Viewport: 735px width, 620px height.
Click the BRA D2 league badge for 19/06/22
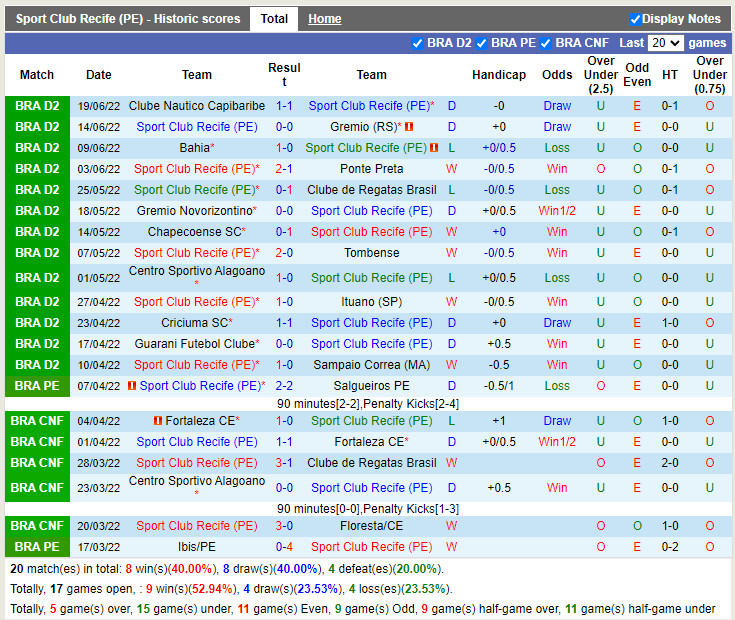click(37, 106)
